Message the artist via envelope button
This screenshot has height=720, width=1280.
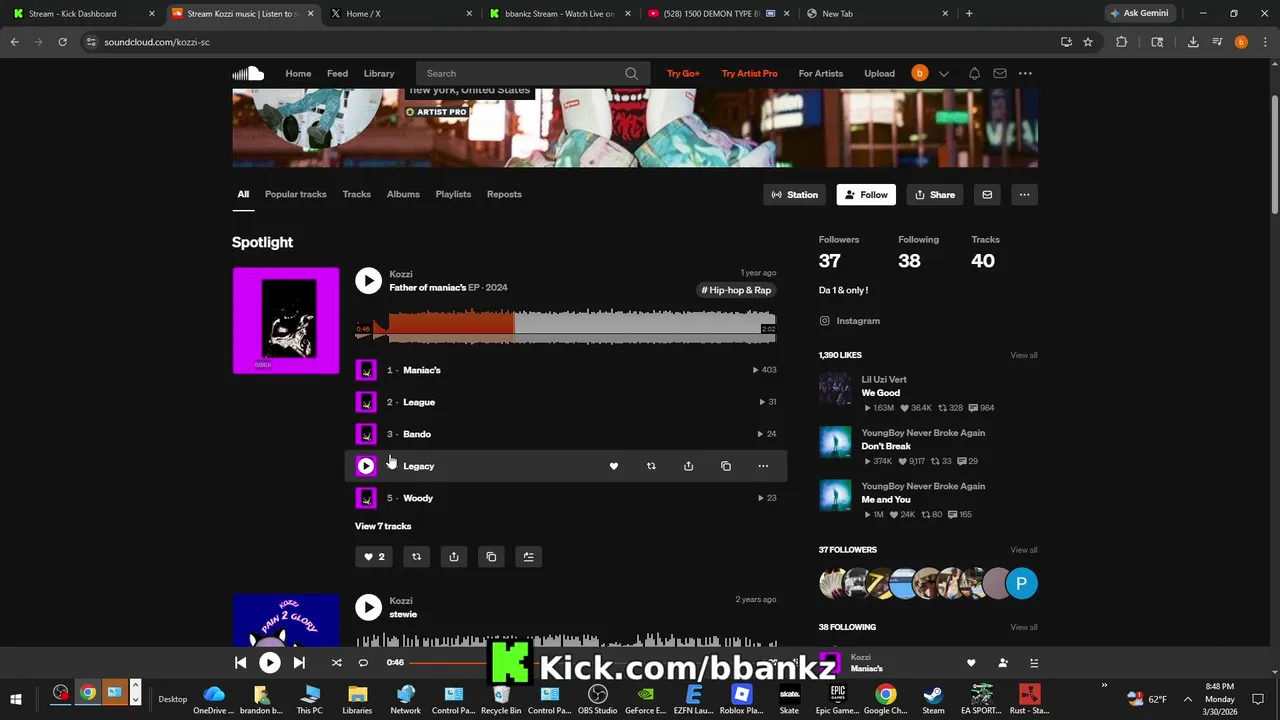[987, 195]
